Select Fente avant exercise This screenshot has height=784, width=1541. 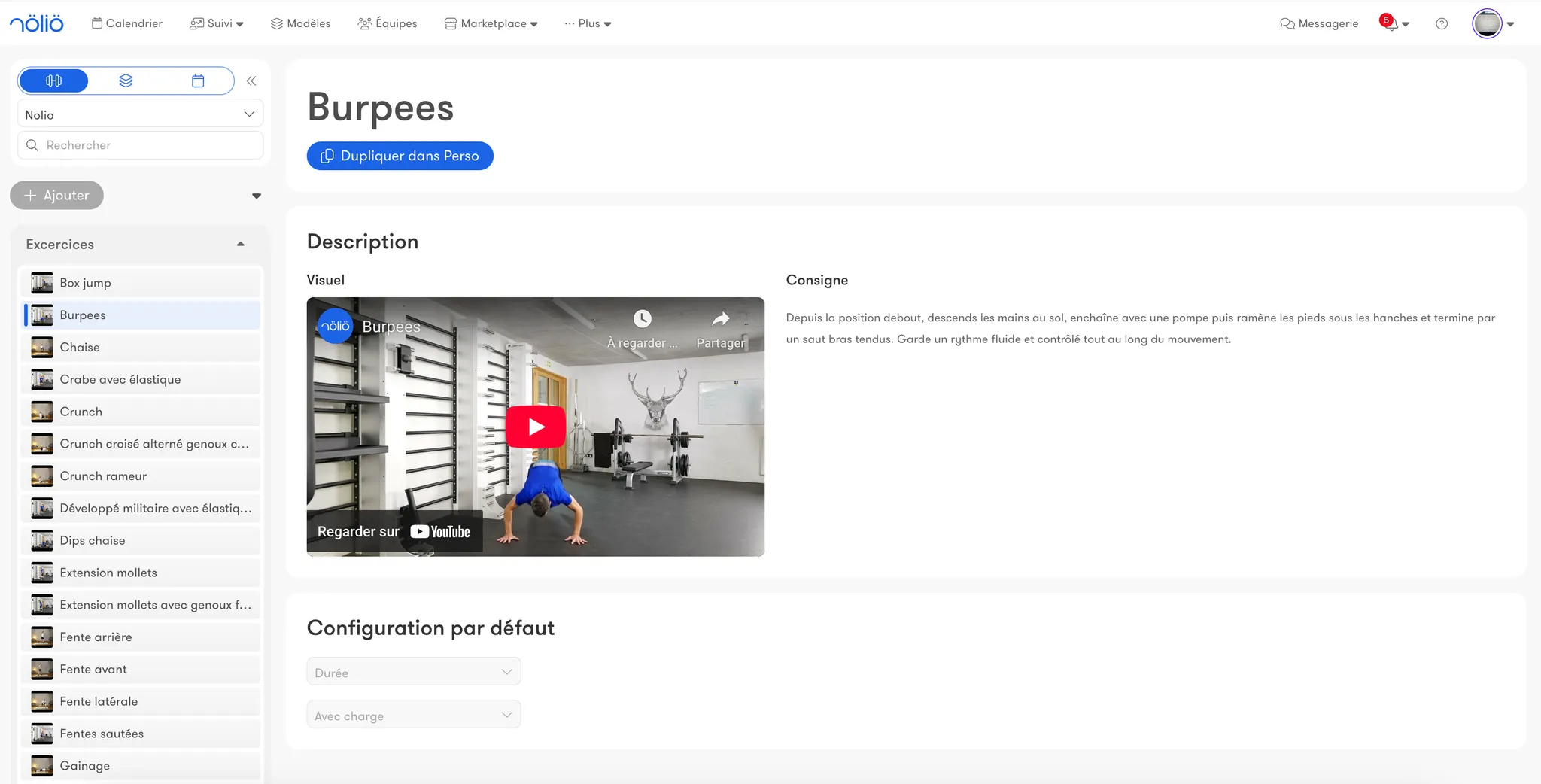[x=142, y=669]
